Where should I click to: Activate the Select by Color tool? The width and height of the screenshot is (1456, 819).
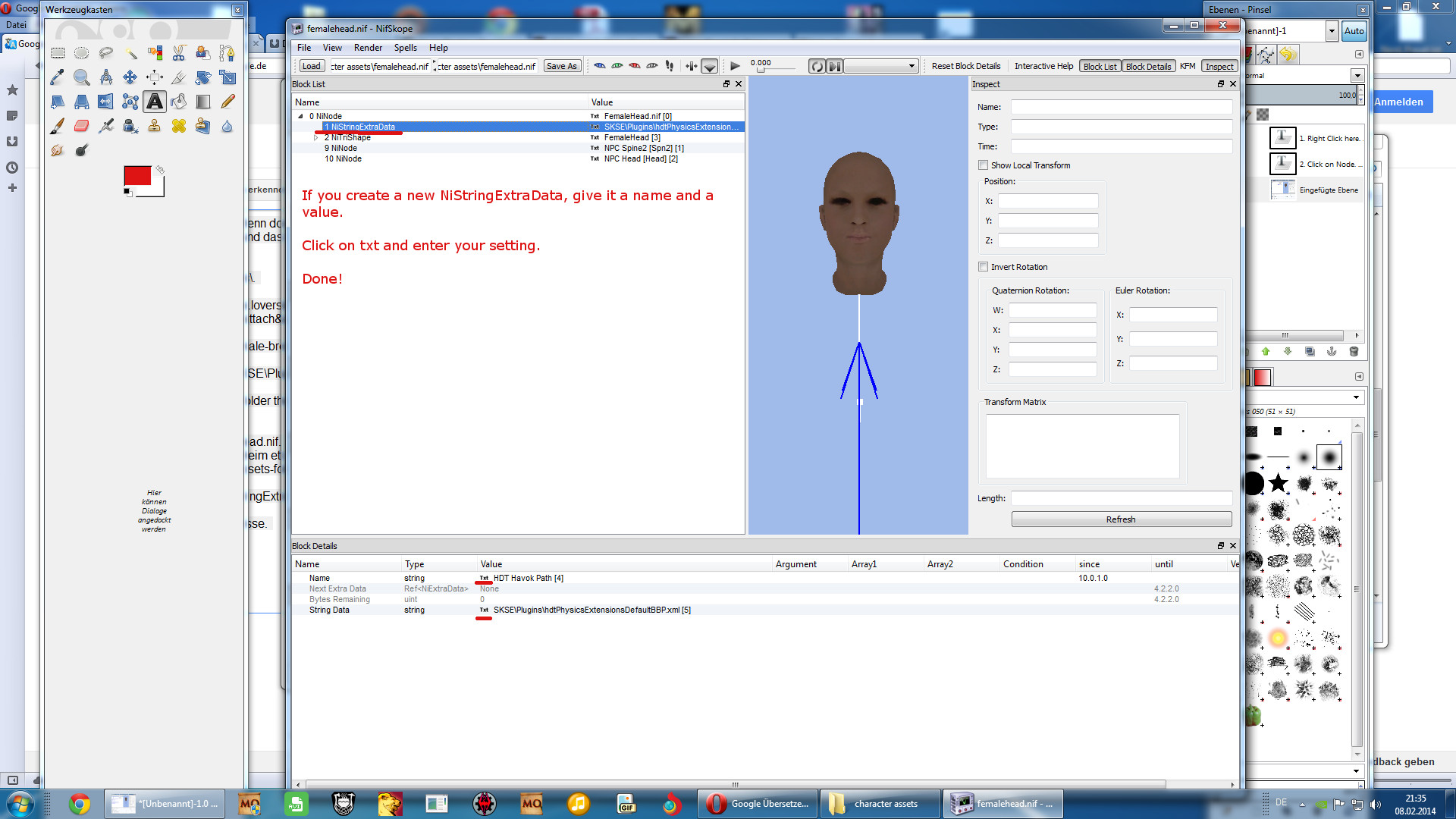[155, 53]
